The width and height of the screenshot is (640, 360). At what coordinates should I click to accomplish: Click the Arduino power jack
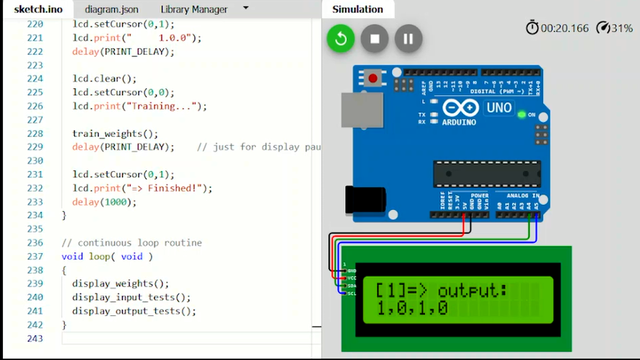pyautogui.click(x=365, y=200)
